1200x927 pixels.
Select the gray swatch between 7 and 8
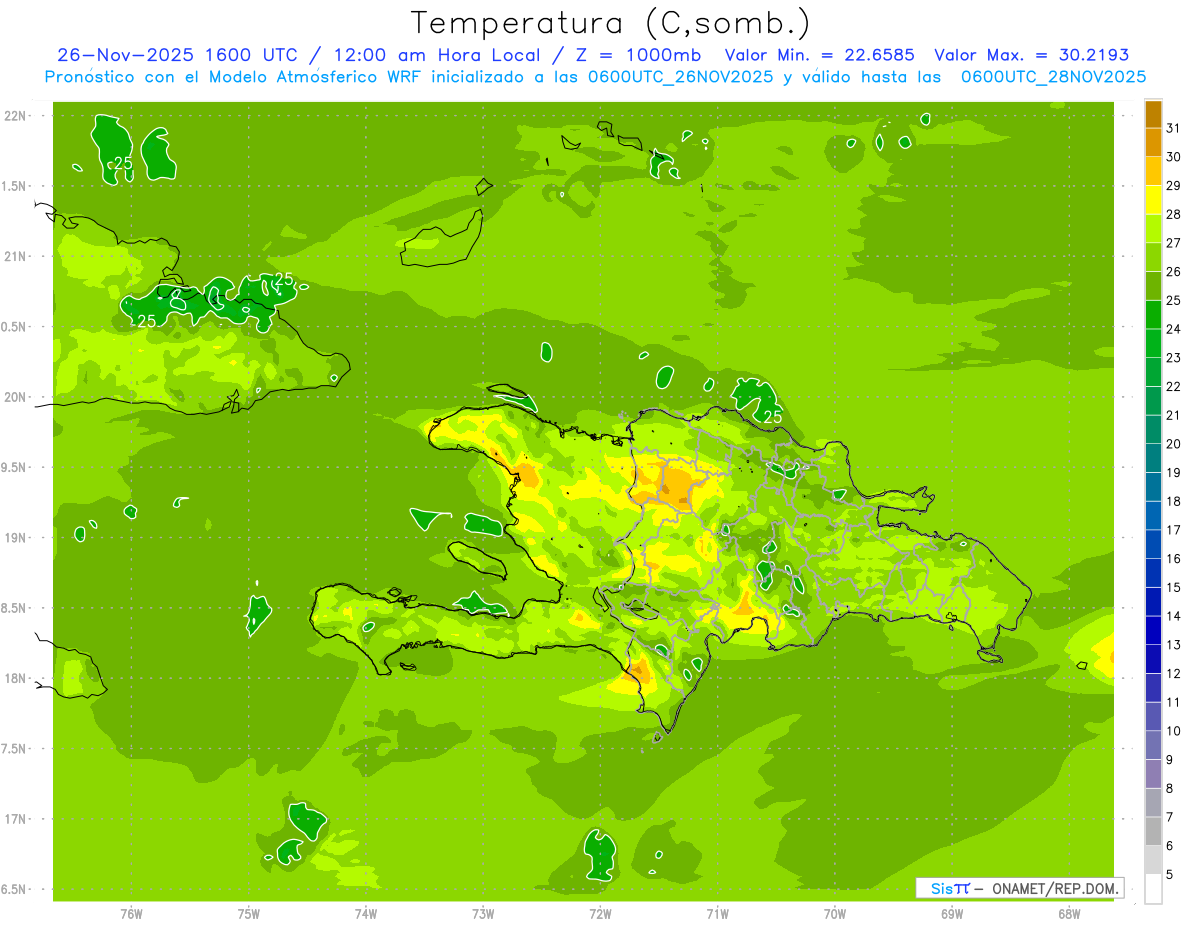1153,803
